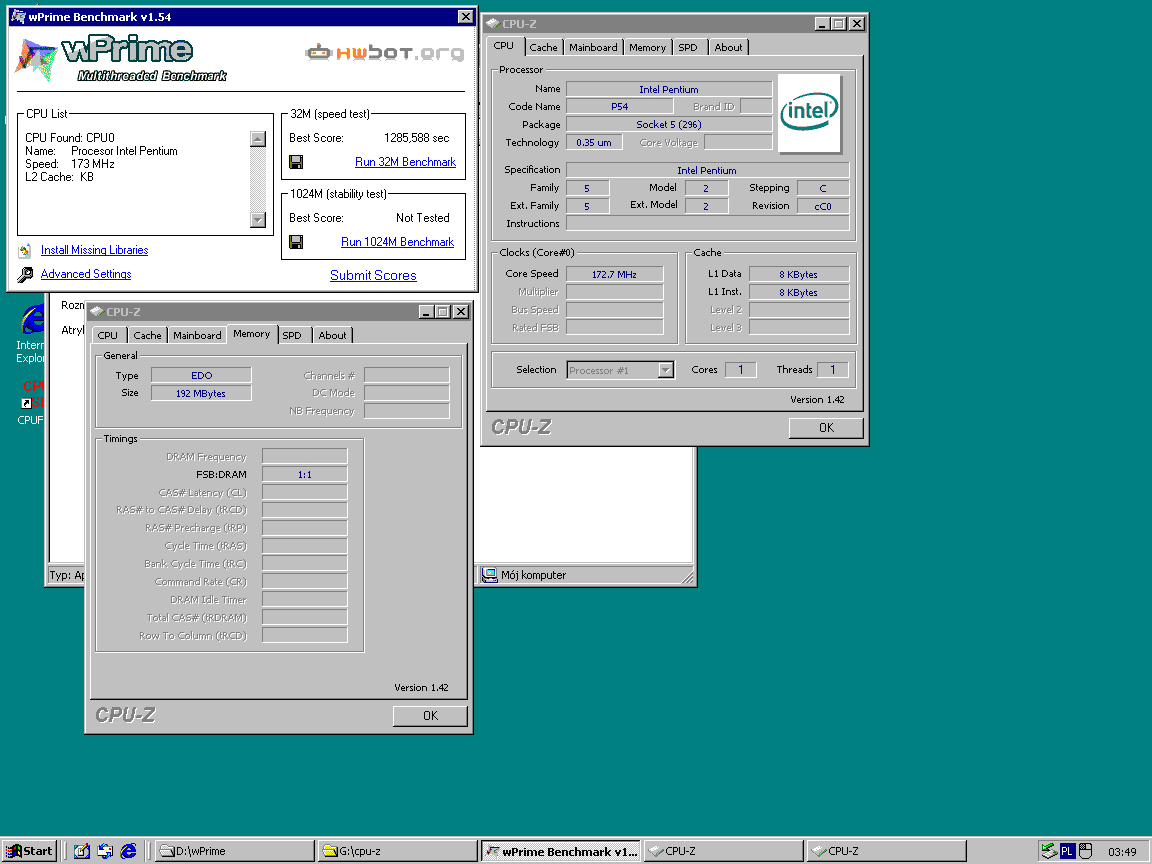Click the memory Type EDO field
This screenshot has width=1152, height=864.
coord(201,375)
